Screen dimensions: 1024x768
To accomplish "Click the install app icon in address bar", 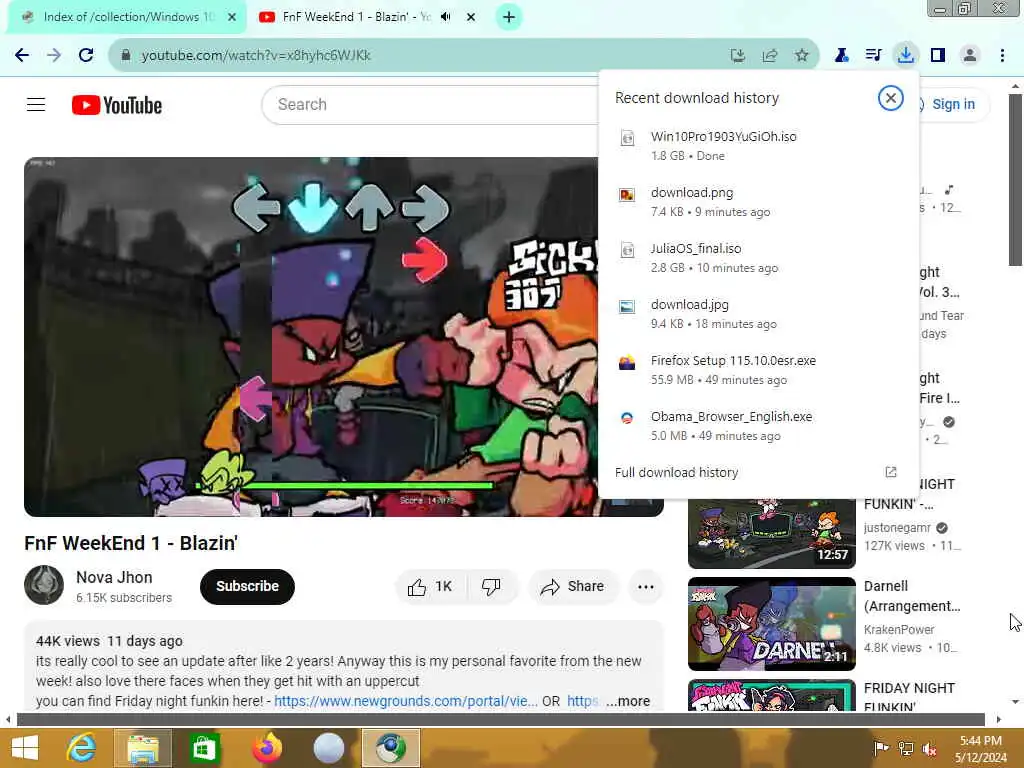I will point(738,56).
